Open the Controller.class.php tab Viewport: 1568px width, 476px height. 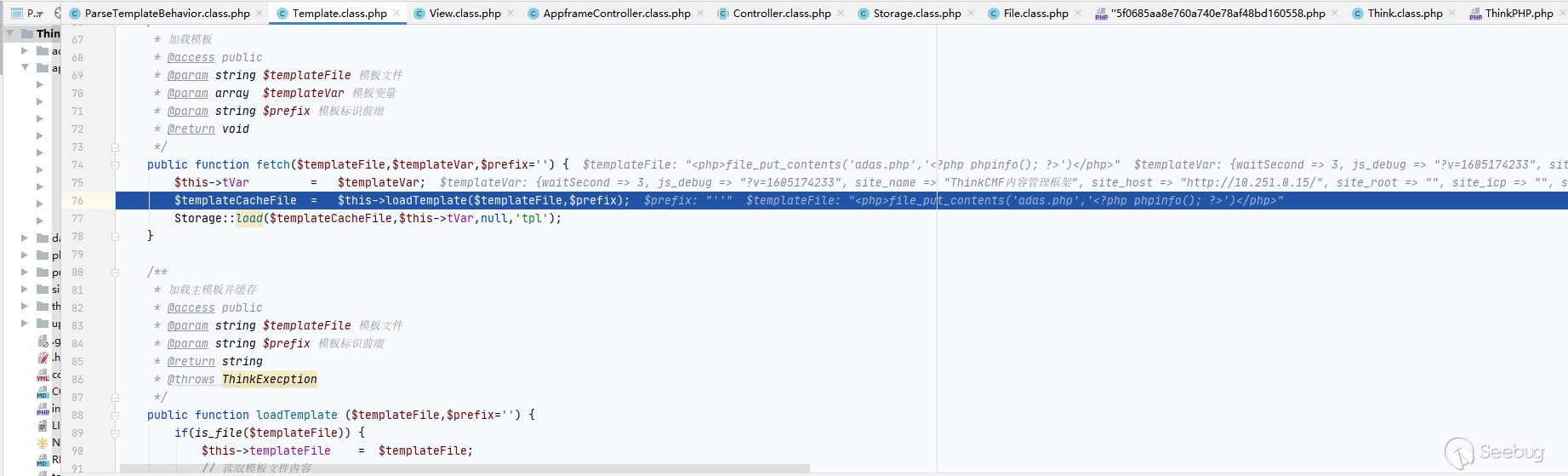click(x=782, y=14)
